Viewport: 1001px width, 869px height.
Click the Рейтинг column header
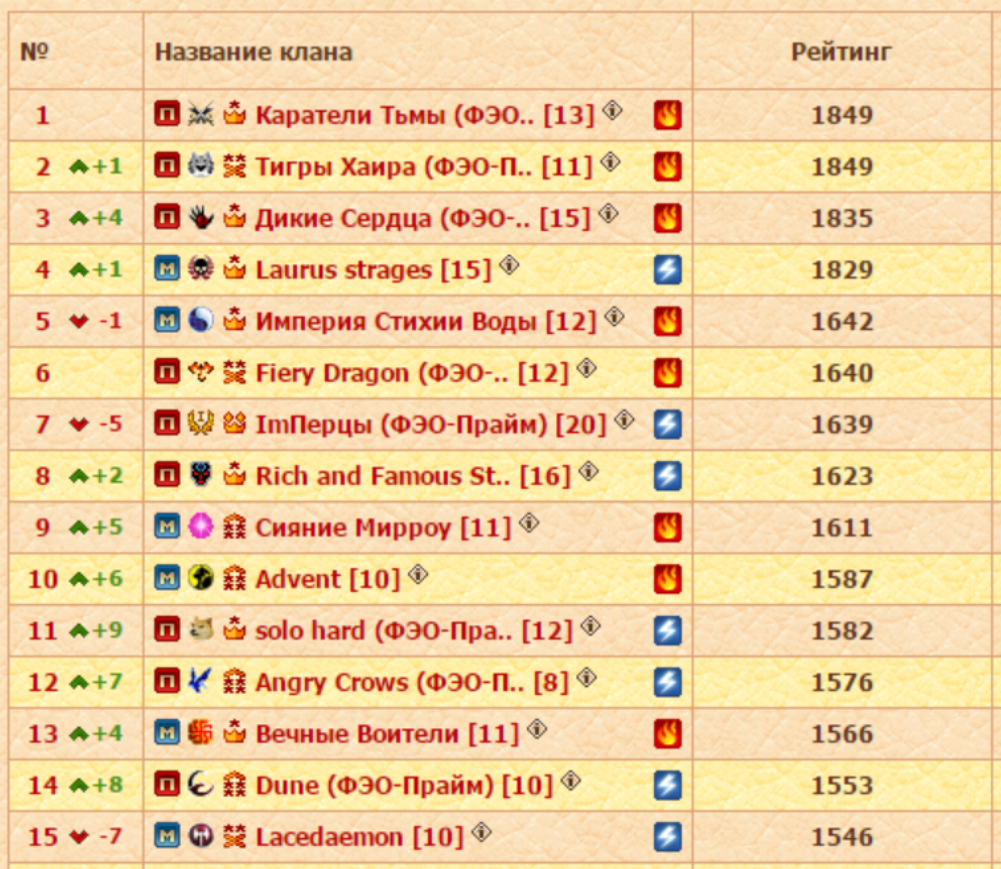point(841,52)
